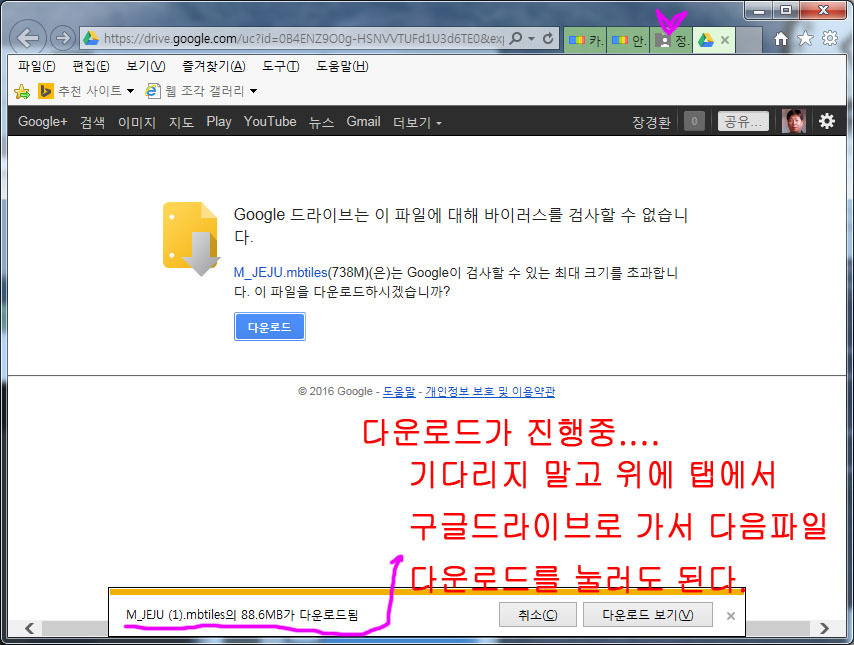Click the horizontal scrollbar left arrow
This screenshot has width=854, height=645.
pos(30,628)
